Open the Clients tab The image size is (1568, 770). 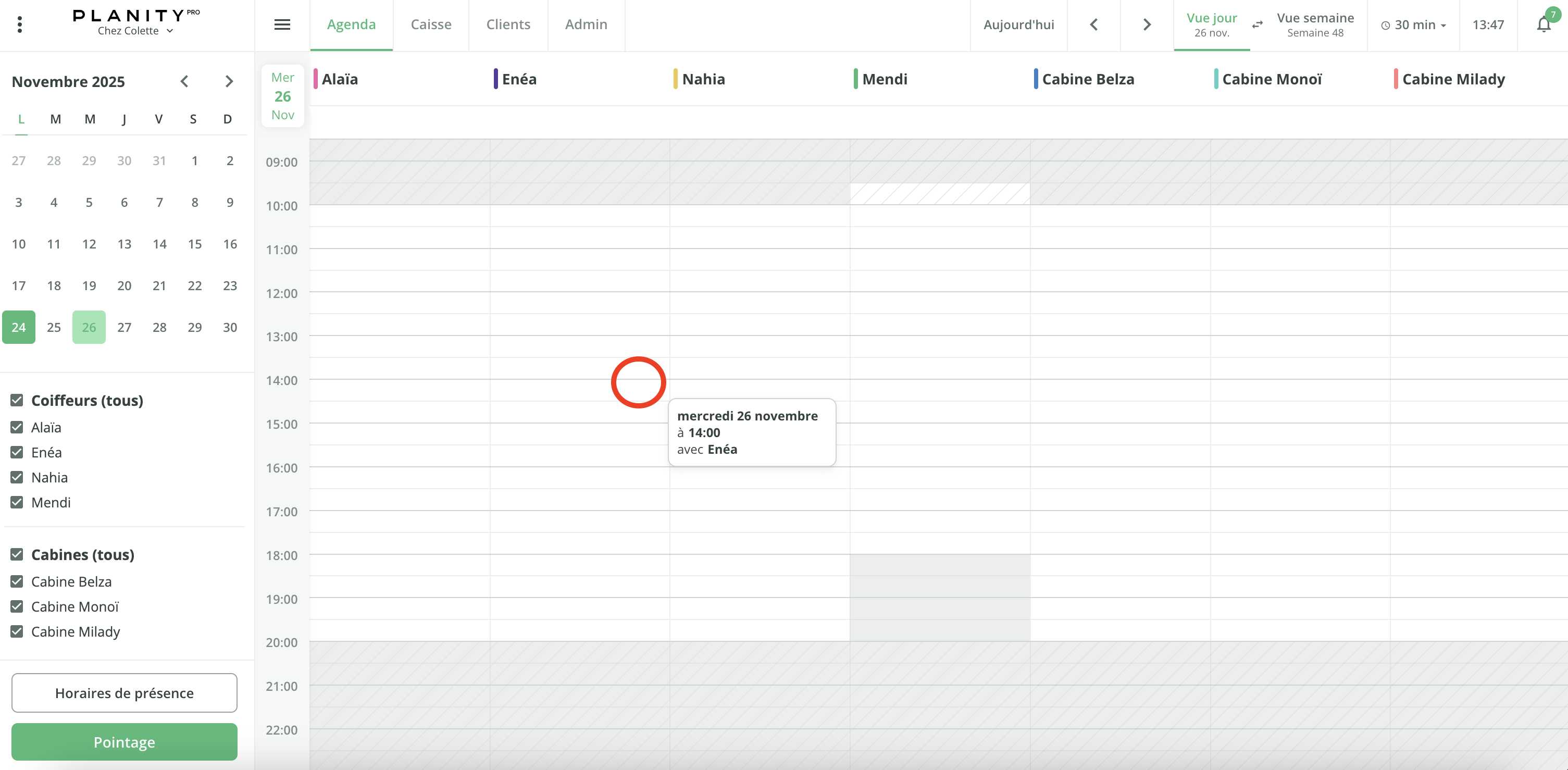coord(508,24)
